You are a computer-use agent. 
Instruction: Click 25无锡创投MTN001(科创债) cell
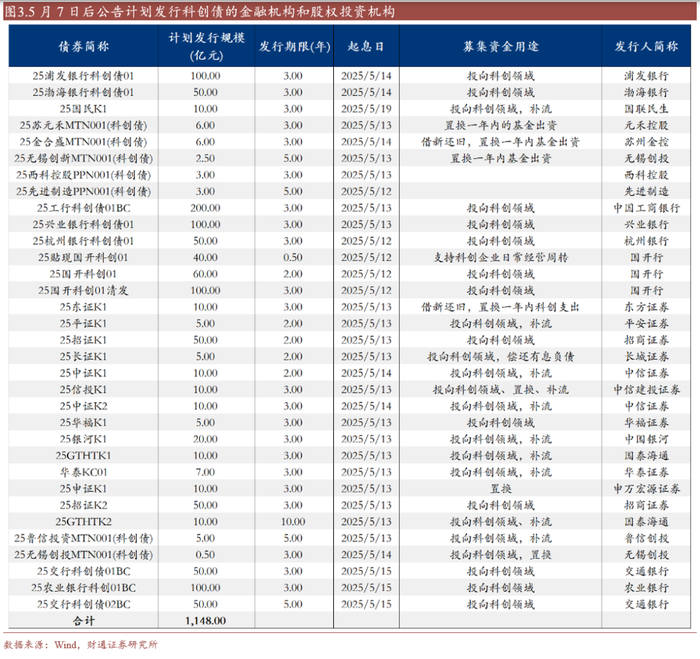(83, 555)
